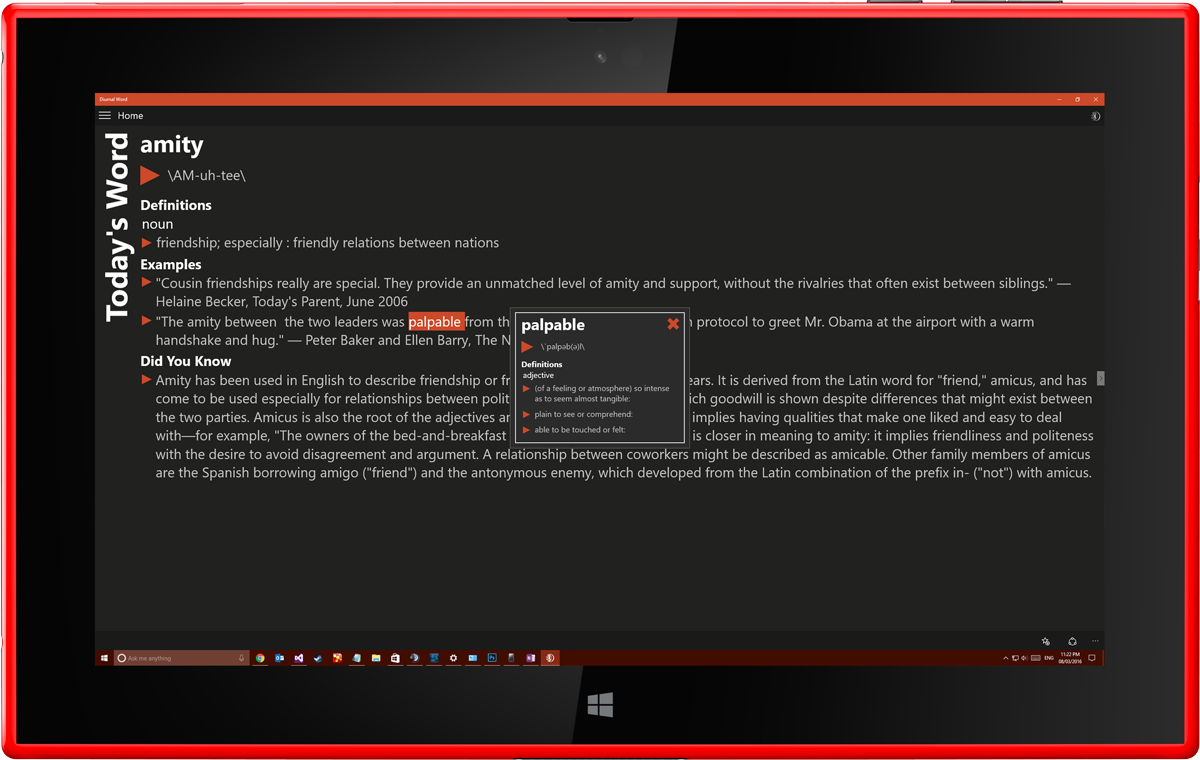This screenshot has height=760, width=1200.
Task: Open the Action Center notifications icon
Action: [x=1092, y=658]
